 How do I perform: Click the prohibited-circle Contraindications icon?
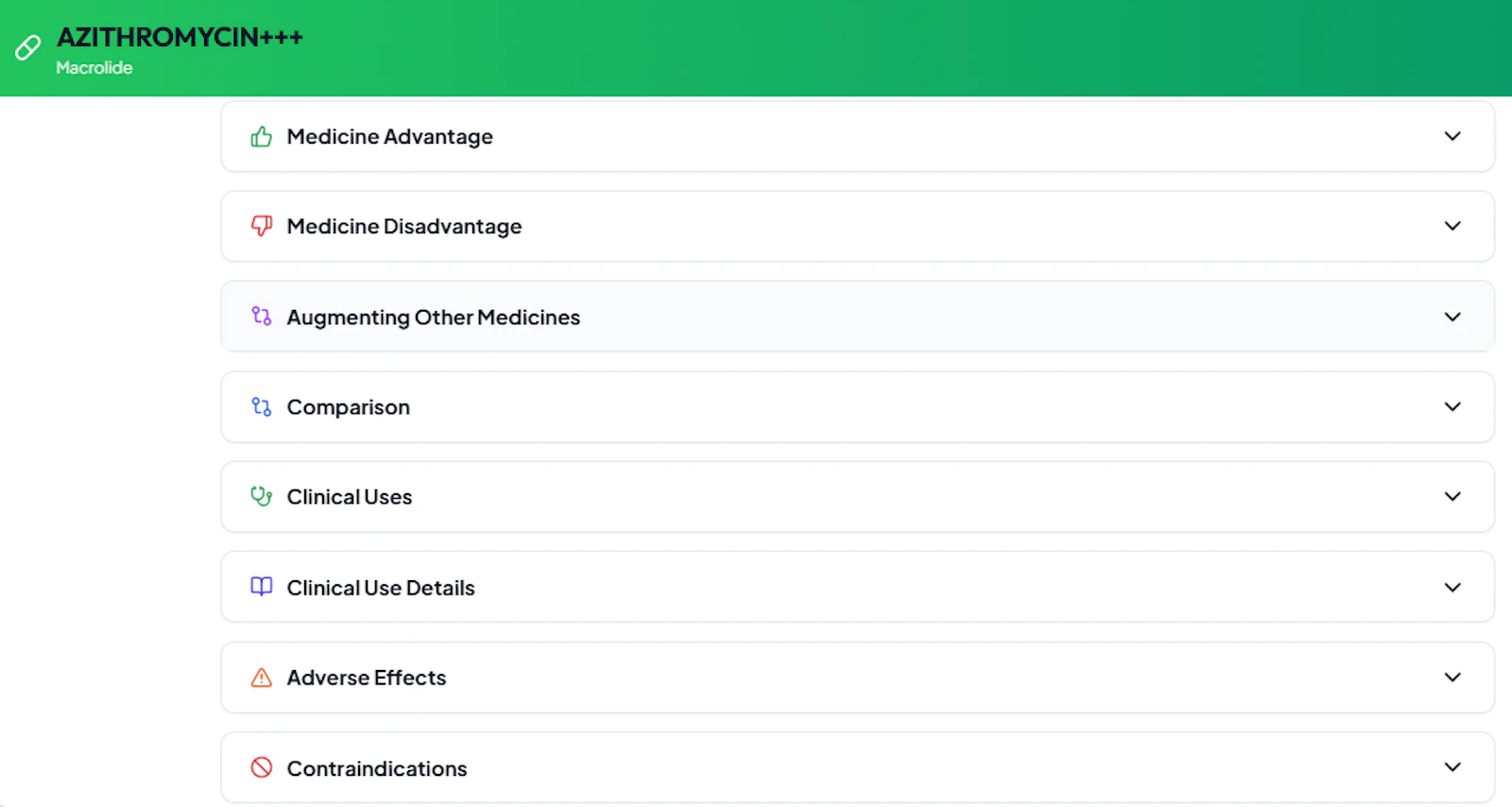[x=262, y=767]
